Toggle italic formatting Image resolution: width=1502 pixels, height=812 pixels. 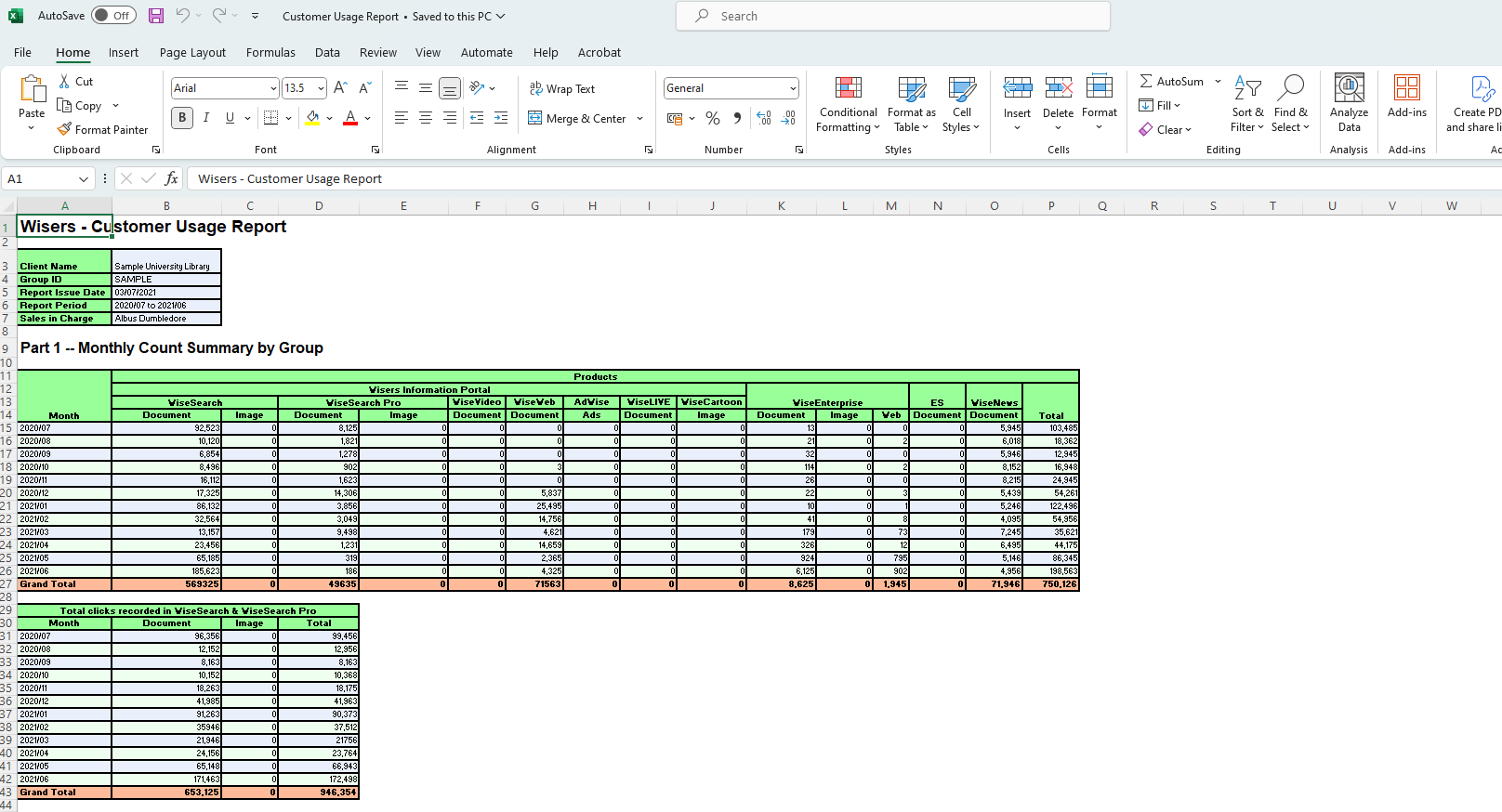206,118
